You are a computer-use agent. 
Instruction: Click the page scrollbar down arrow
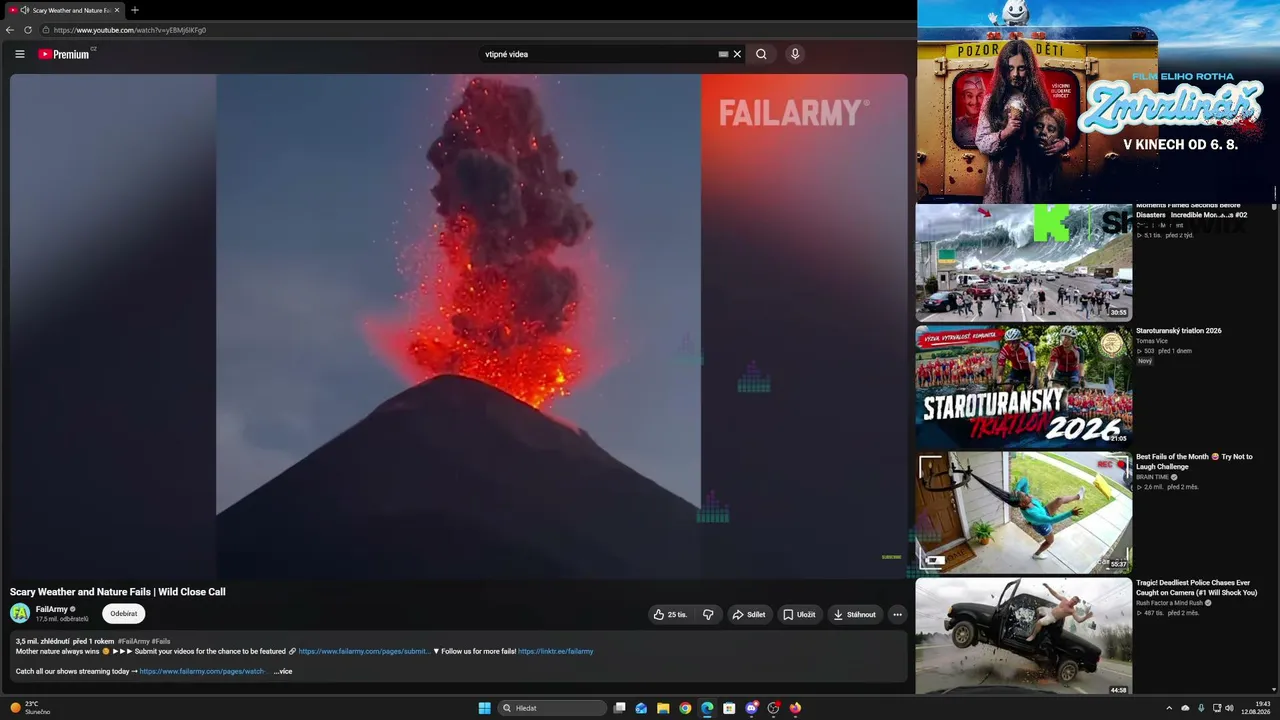pos(1274,689)
